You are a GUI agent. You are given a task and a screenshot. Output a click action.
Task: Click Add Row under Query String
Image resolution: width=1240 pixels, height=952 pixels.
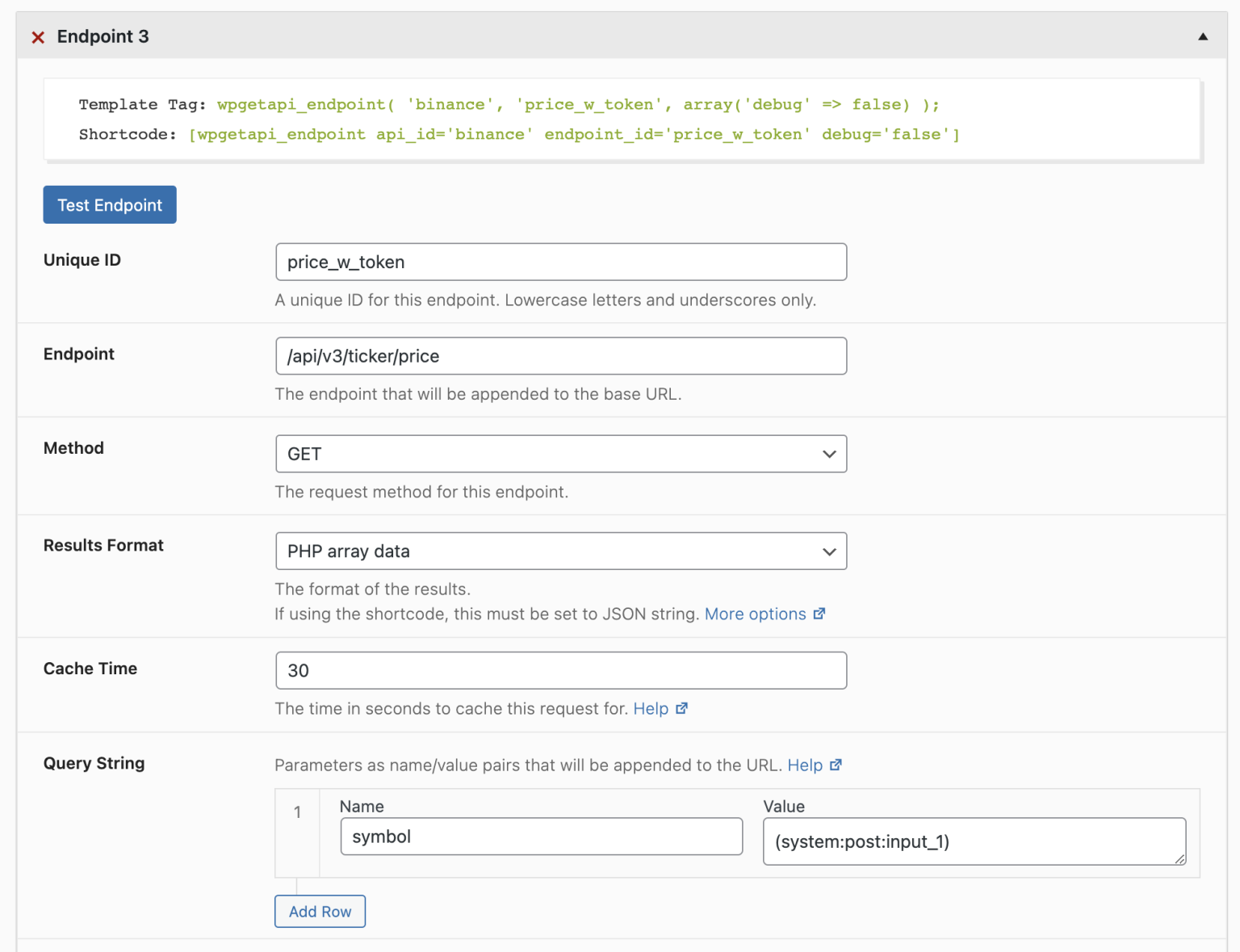[320, 911]
